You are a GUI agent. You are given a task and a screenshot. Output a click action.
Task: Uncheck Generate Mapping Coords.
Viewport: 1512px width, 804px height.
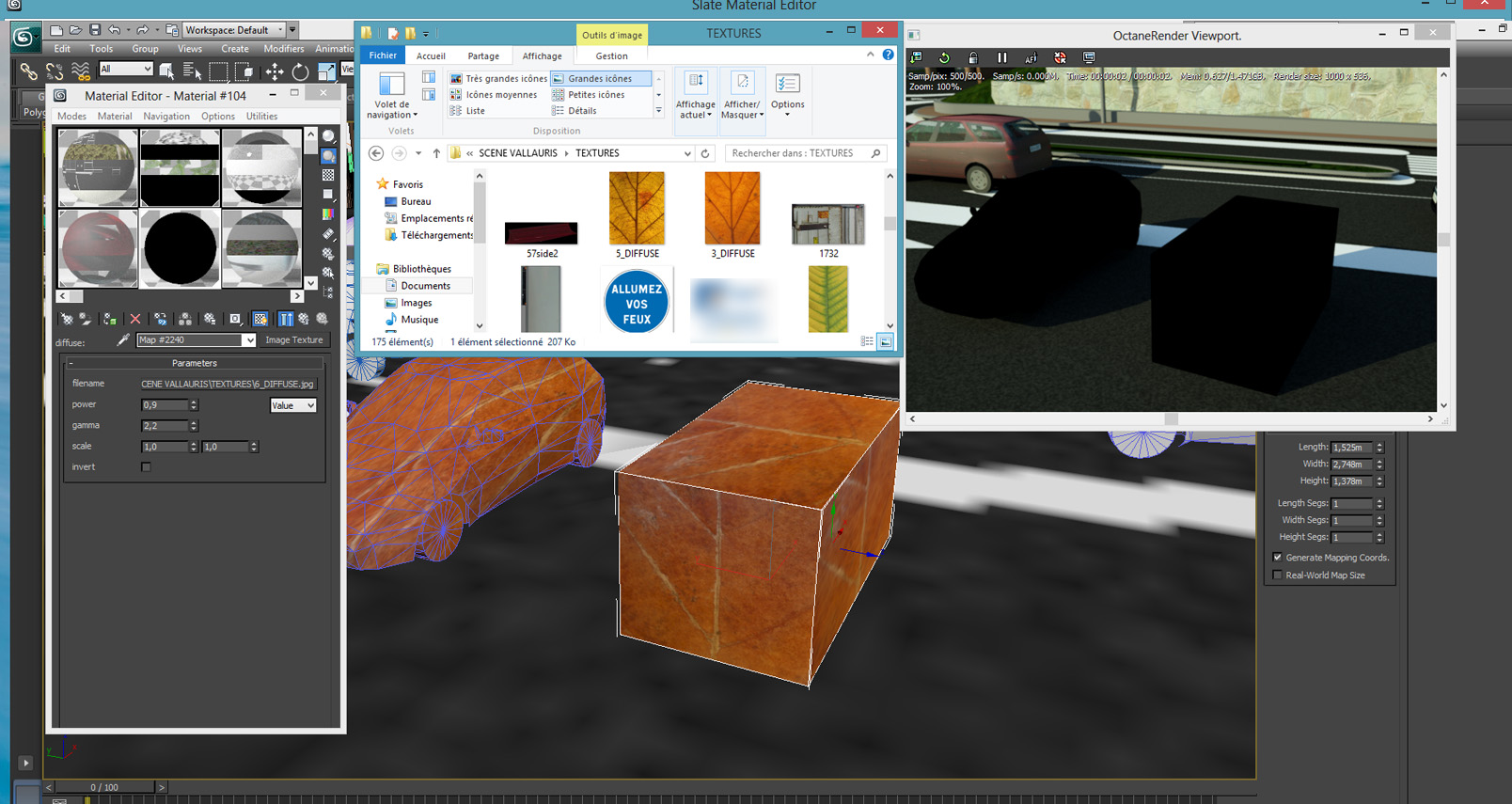pyautogui.click(x=1278, y=558)
